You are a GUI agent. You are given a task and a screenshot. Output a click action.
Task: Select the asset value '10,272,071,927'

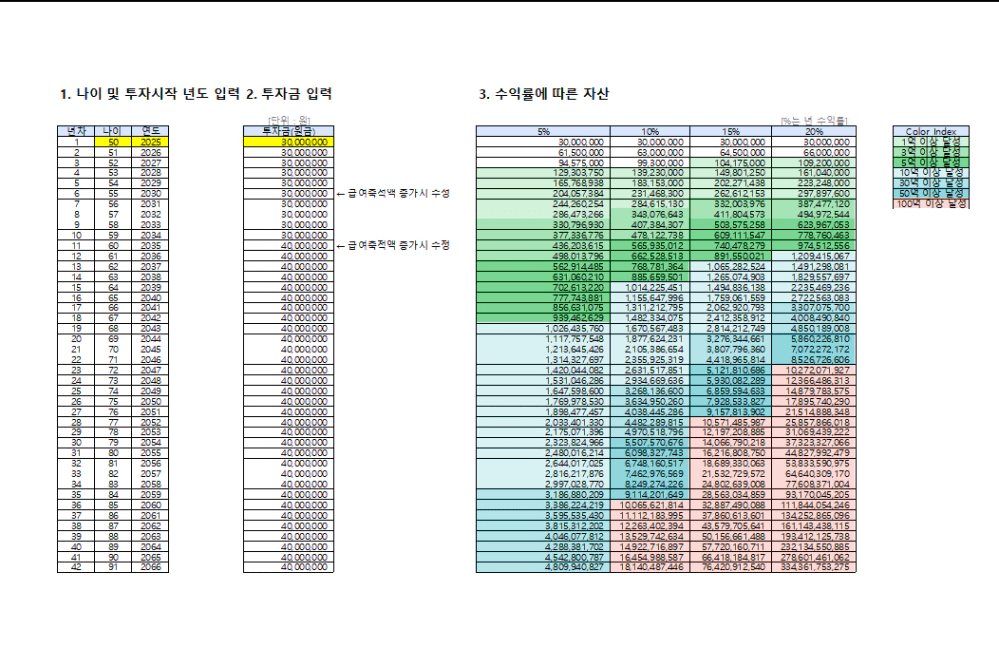pyautogui.click(x=814, y=370)
